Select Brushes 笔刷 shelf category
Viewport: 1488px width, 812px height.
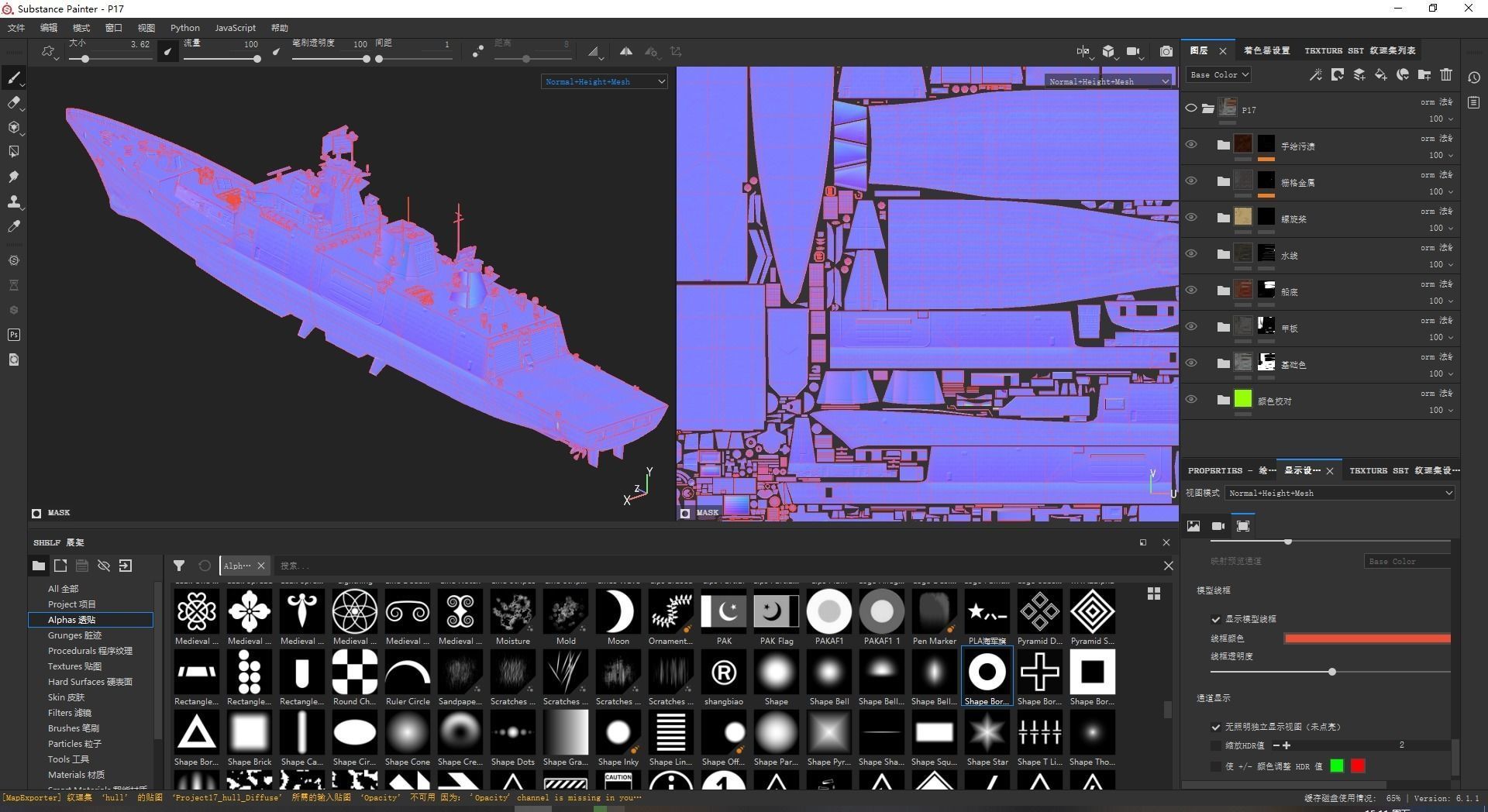point(74,728)
